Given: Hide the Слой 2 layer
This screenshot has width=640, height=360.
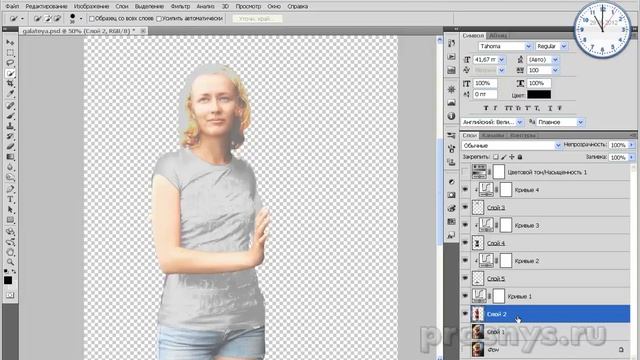Looking at the screenshot, I should point(465,314).
